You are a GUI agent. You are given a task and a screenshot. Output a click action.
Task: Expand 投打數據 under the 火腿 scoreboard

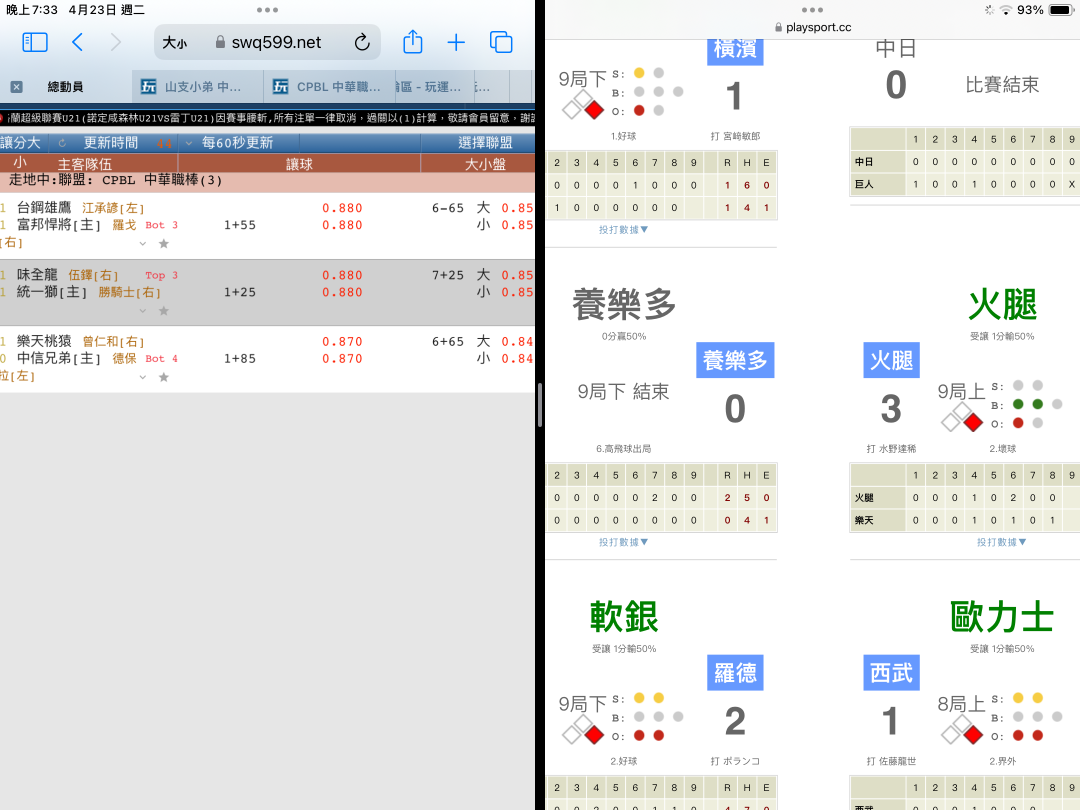pos(1001,543)
